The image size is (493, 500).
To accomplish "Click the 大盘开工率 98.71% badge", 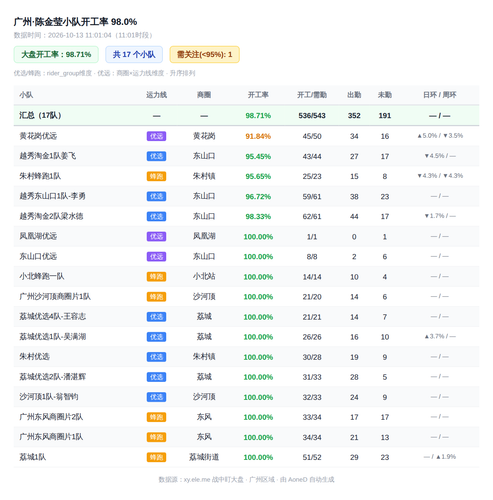I will pyautogui.click(x=56, y=54).
